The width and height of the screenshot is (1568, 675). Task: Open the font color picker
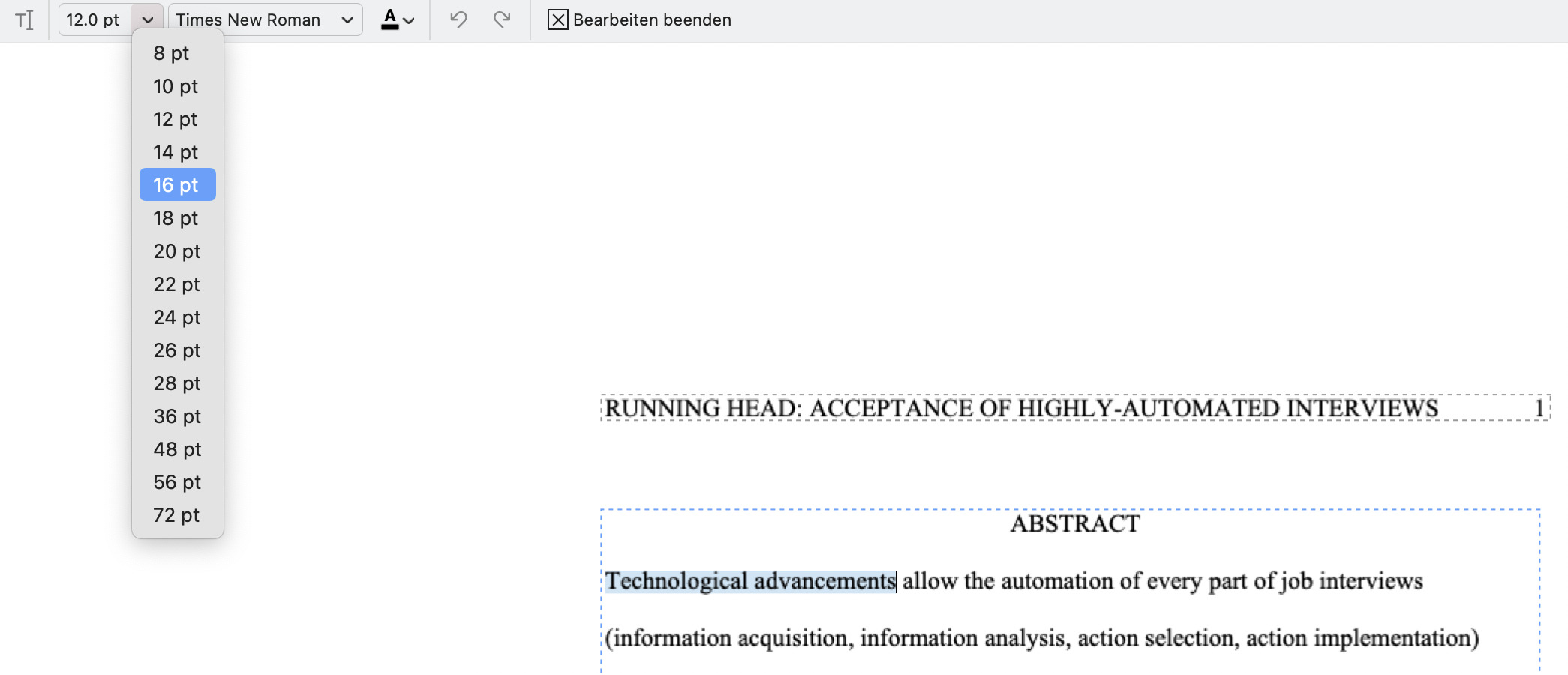click(391, 19)
